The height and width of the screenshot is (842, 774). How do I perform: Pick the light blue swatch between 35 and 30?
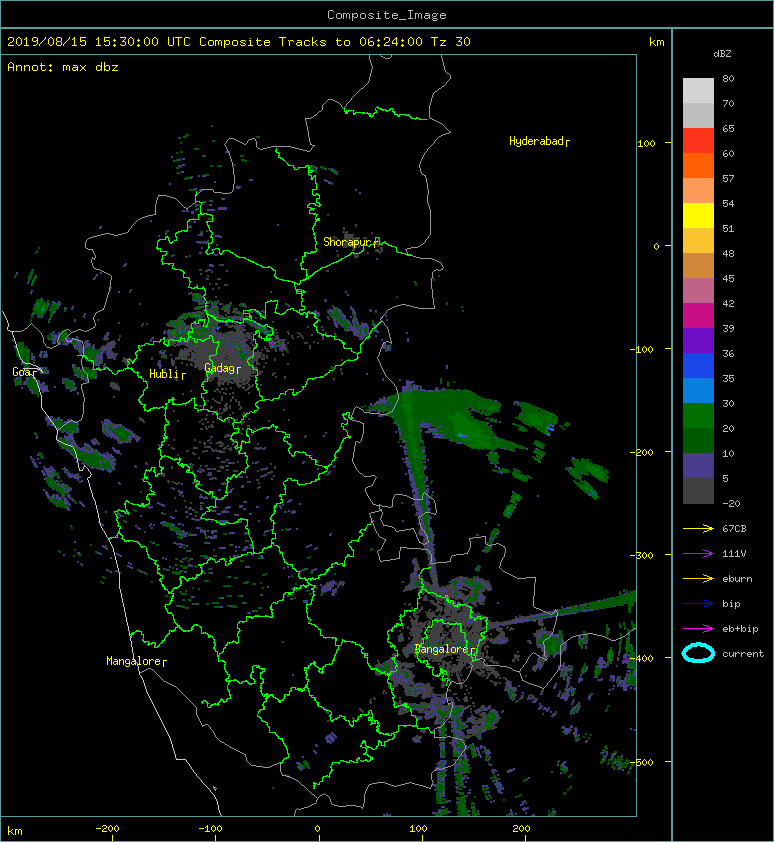698,390
